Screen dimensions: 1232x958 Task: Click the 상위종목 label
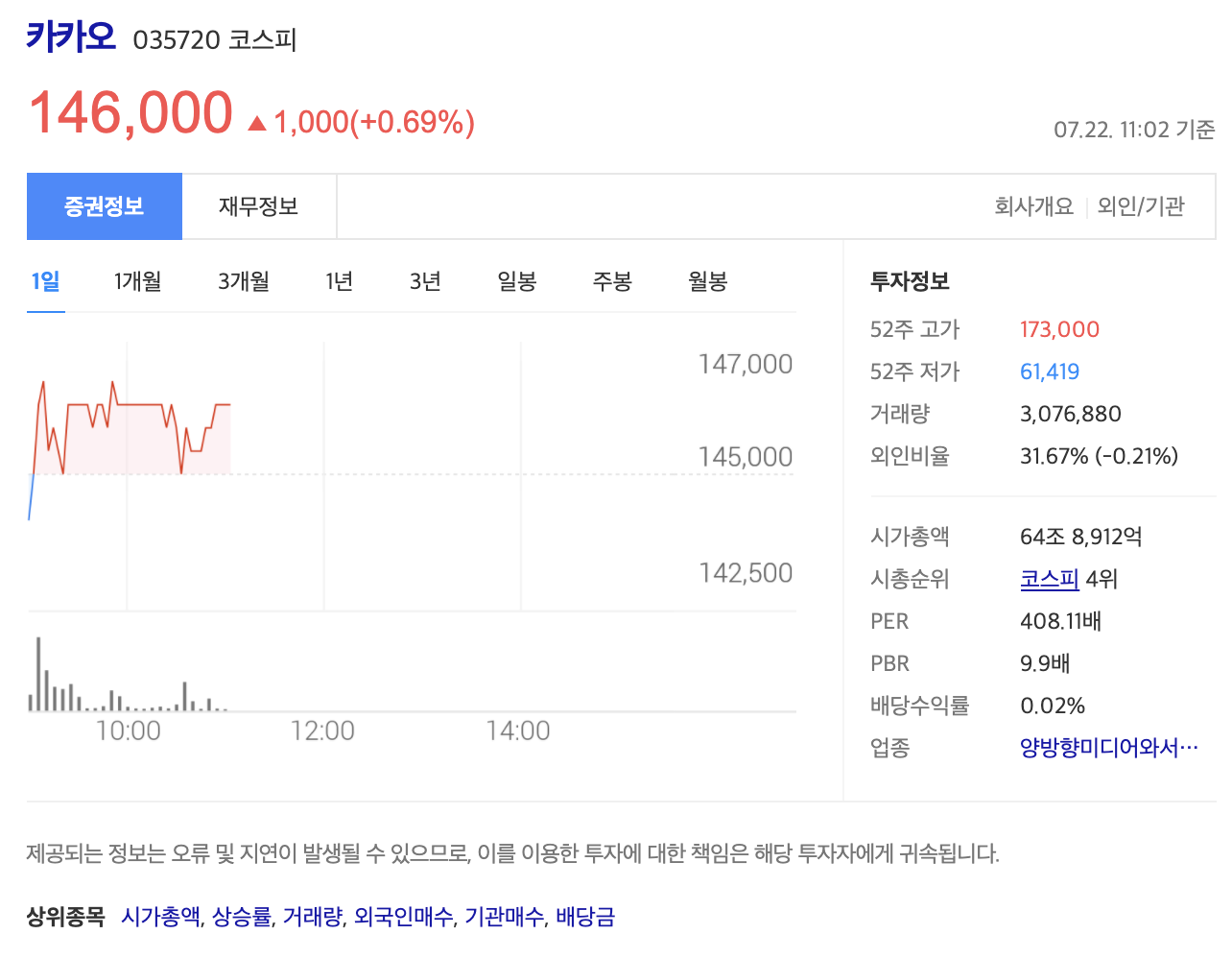pos(65,917)
